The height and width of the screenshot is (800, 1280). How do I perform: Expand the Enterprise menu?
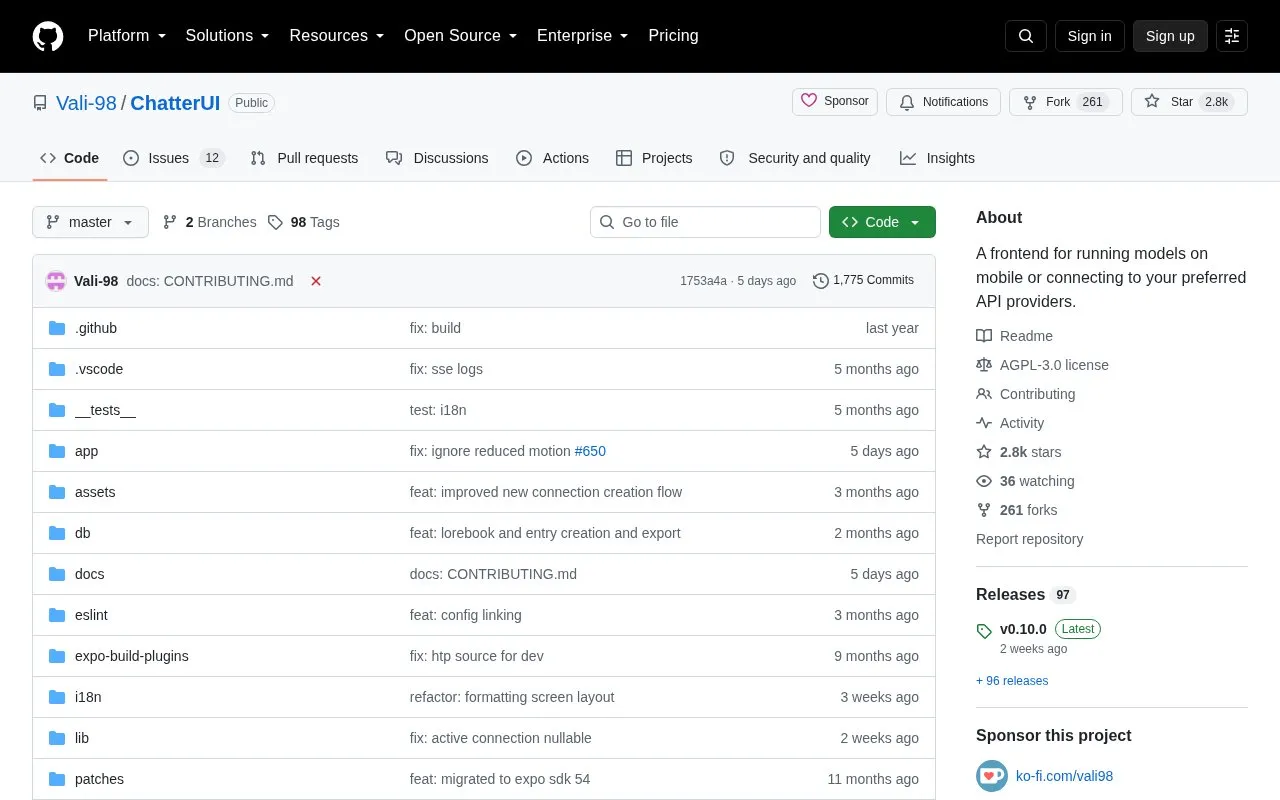pos(582,36)
